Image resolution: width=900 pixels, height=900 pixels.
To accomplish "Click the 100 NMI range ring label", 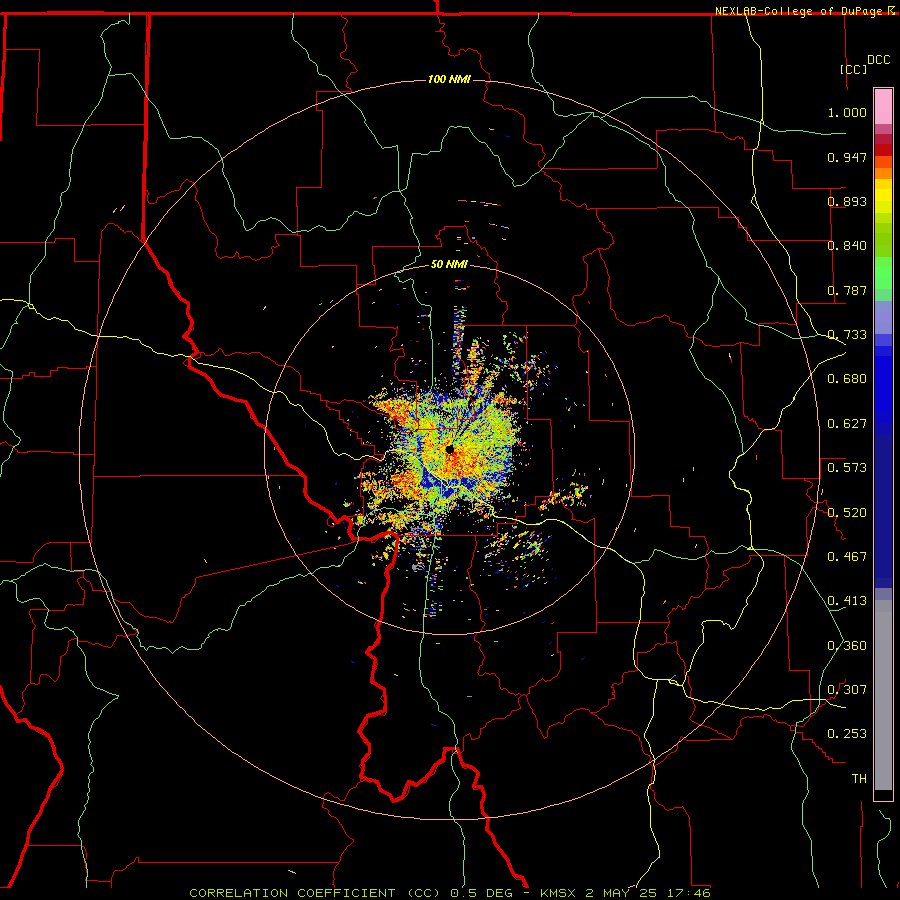I will [449, 79].
